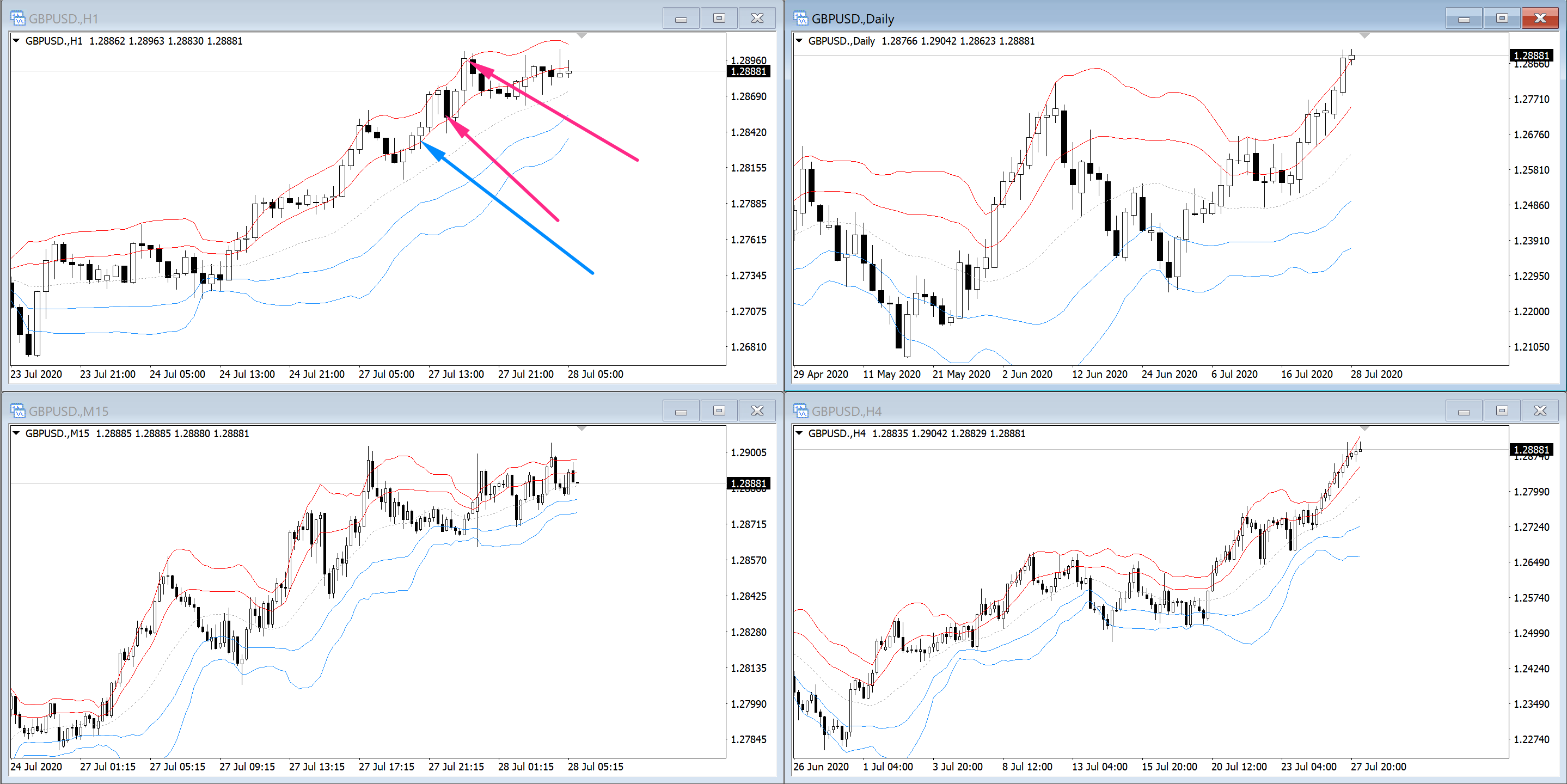Close the GBPUSD.,Daily chart window
The width and height of the screenshot is (1567, 784).
click(x=1540, y=19)
